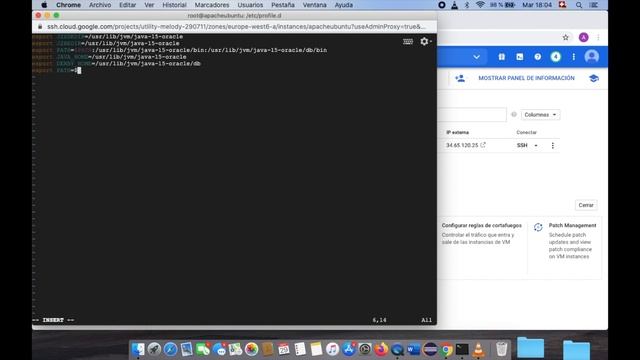Open Calendar from the Dock
This screenshot has width=640, height=360.
284,349
